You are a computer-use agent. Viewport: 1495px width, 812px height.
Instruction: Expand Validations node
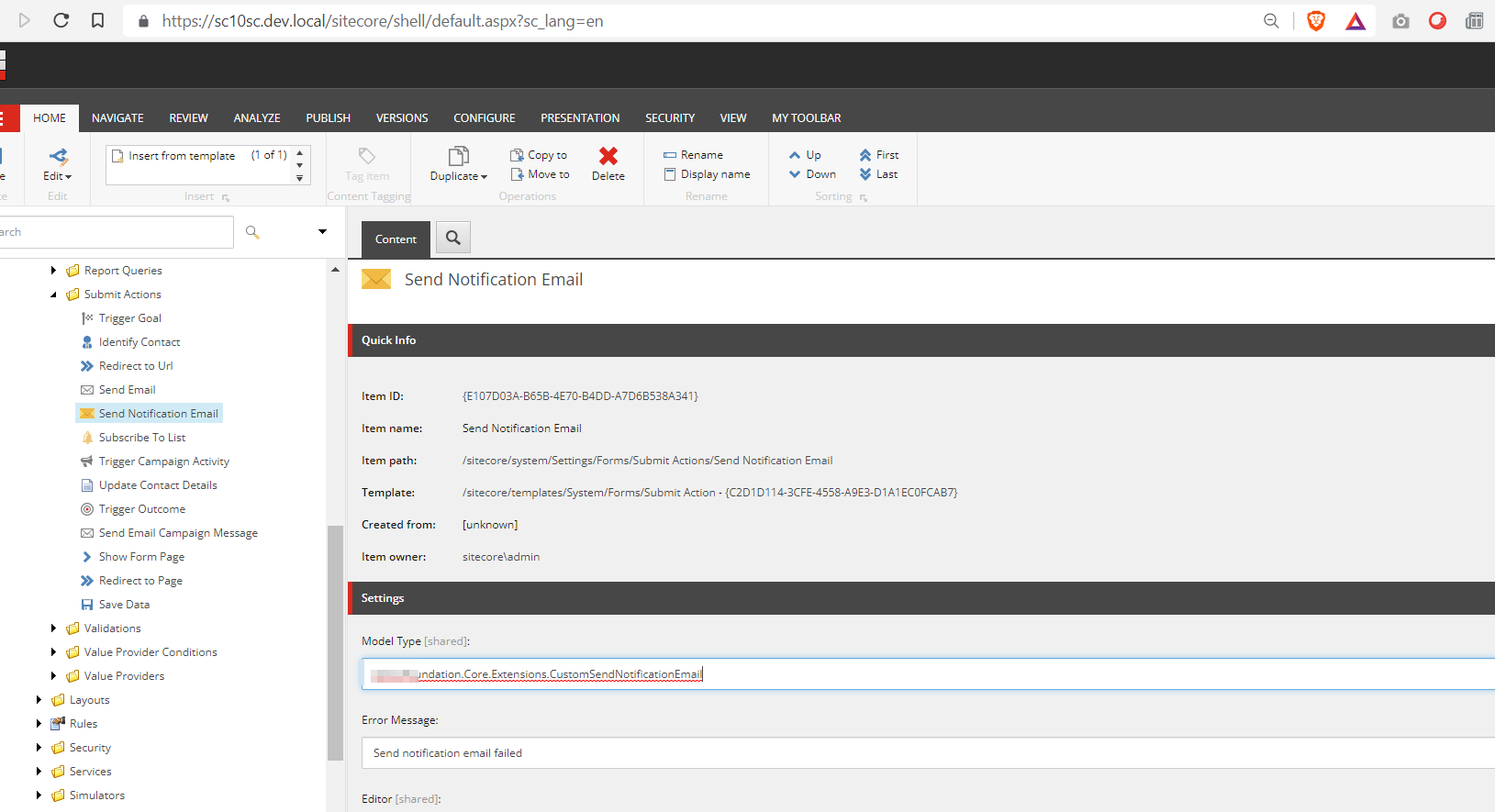click(53, 628)
